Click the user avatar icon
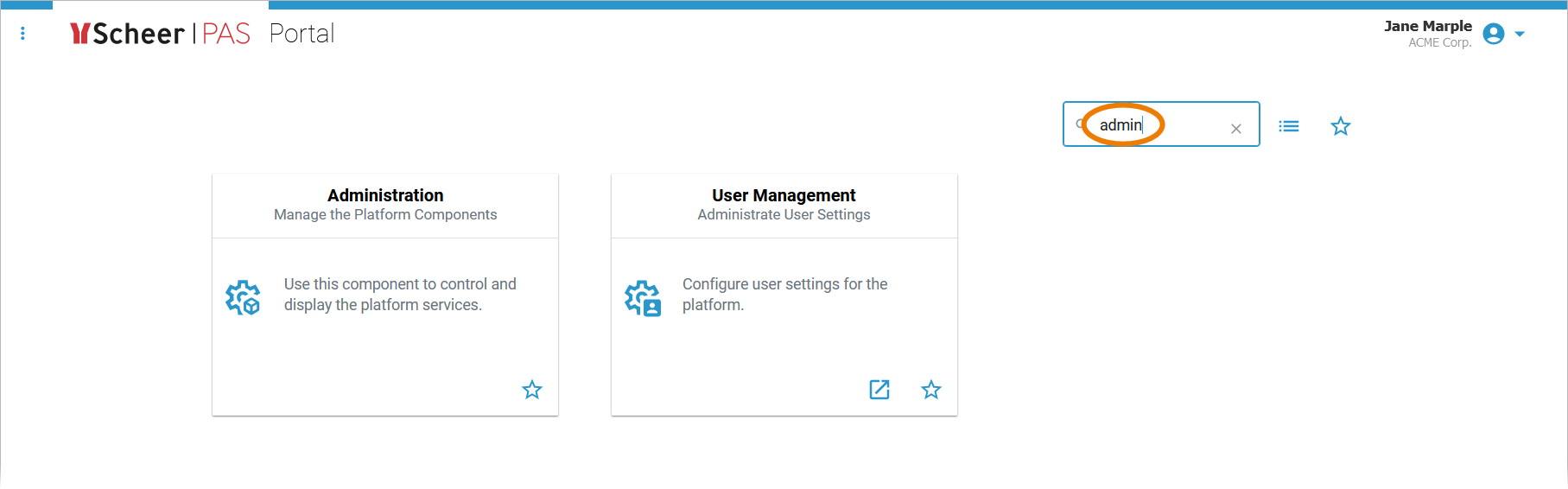1568x489 pixels. tap(1493, 34)
